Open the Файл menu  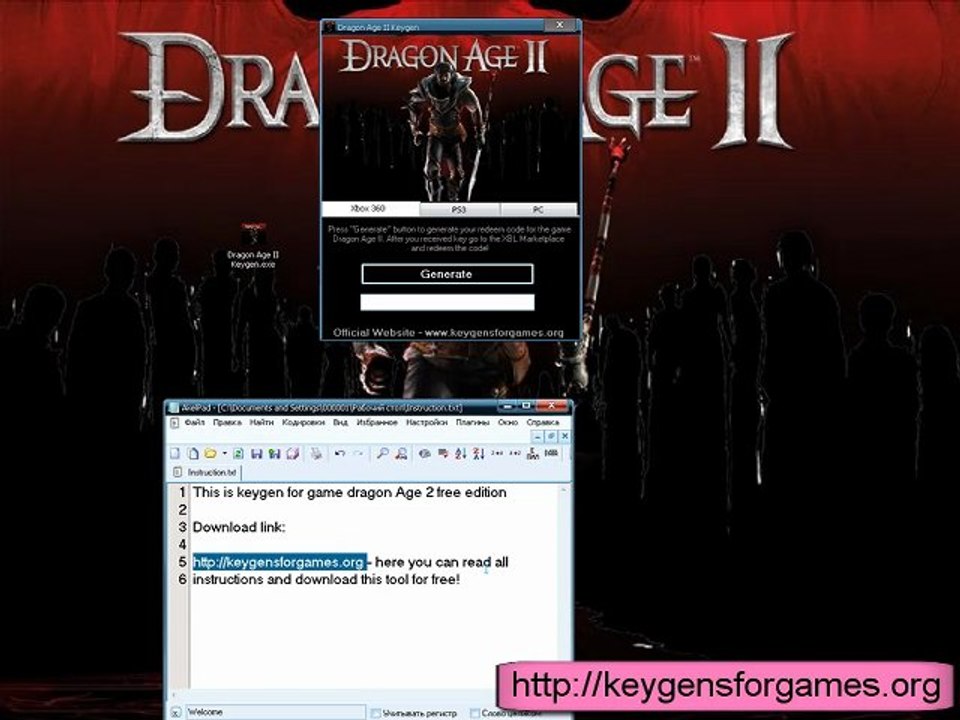coord(195,422)
